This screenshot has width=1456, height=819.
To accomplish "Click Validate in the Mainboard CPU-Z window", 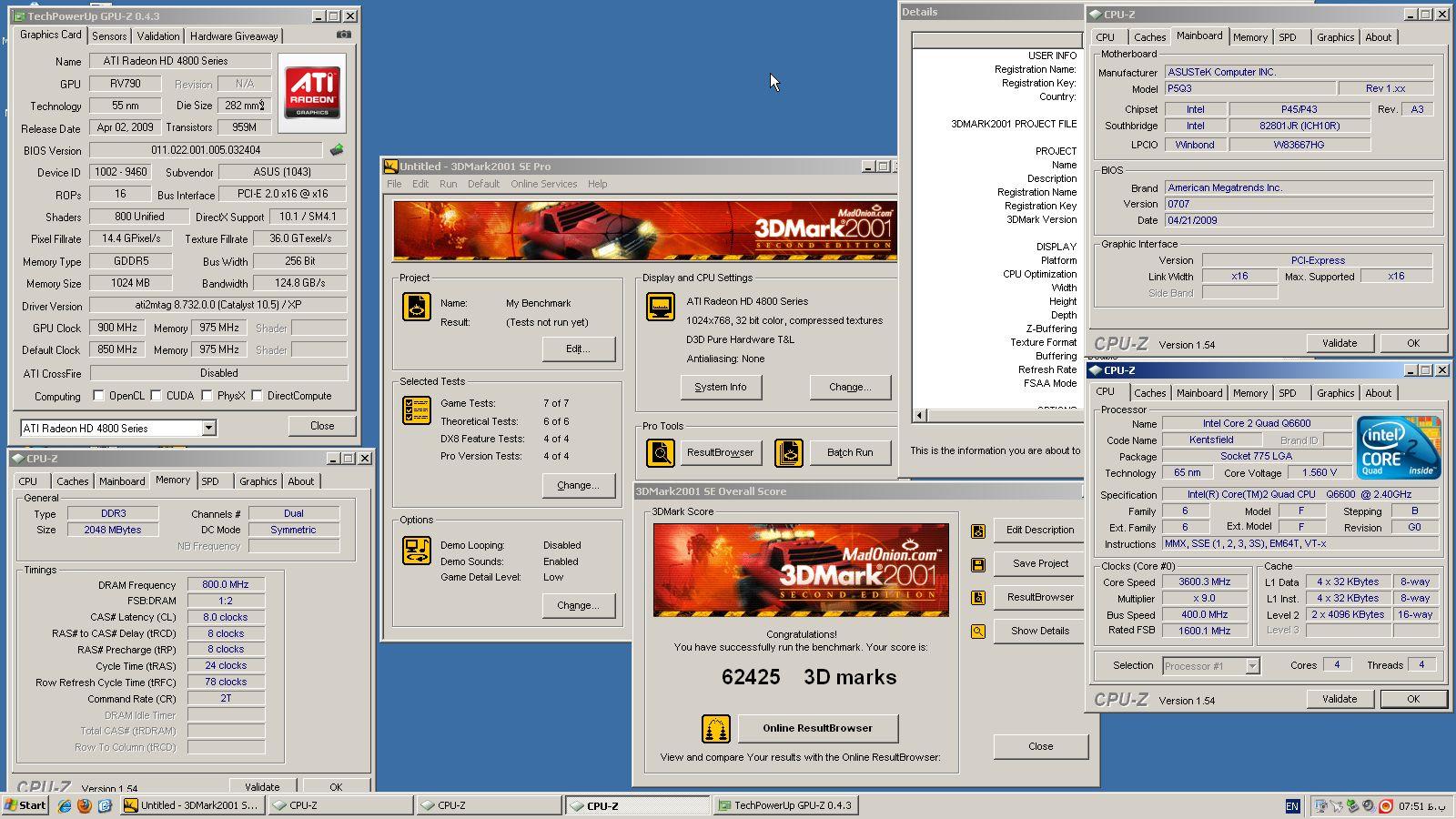I will click(1340, 343).
